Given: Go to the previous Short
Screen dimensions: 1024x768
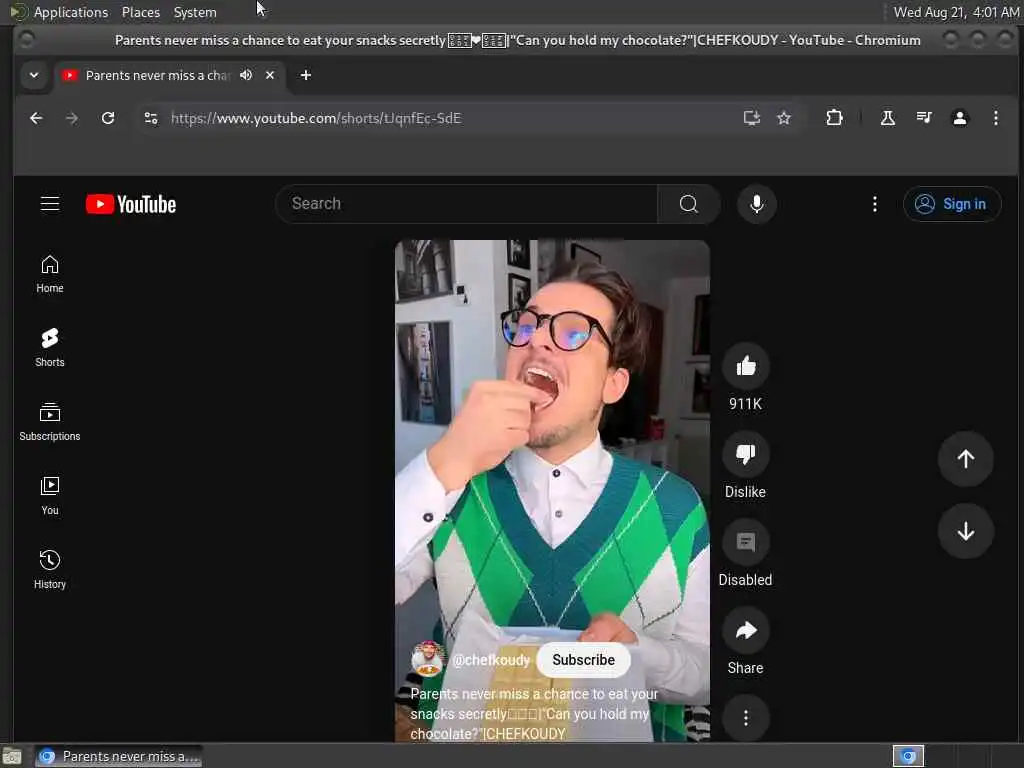Looking at the screenshot, I should 965,458.
